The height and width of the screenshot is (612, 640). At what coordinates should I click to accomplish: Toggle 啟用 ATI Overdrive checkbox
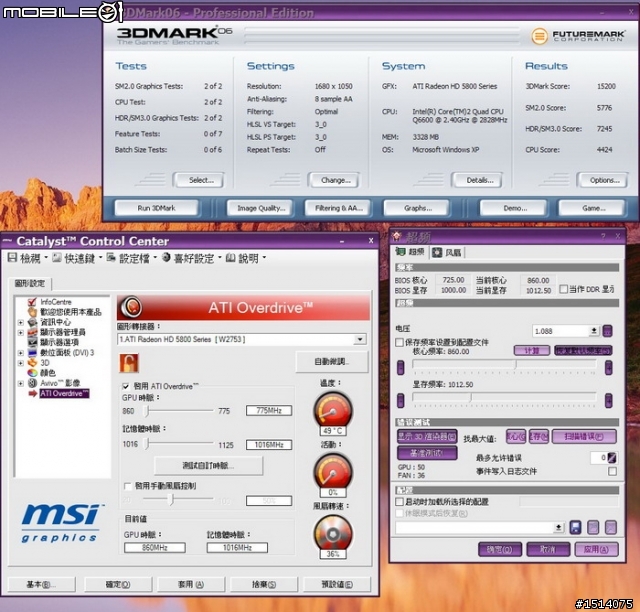pyautogui.click(x=126, y=386)
